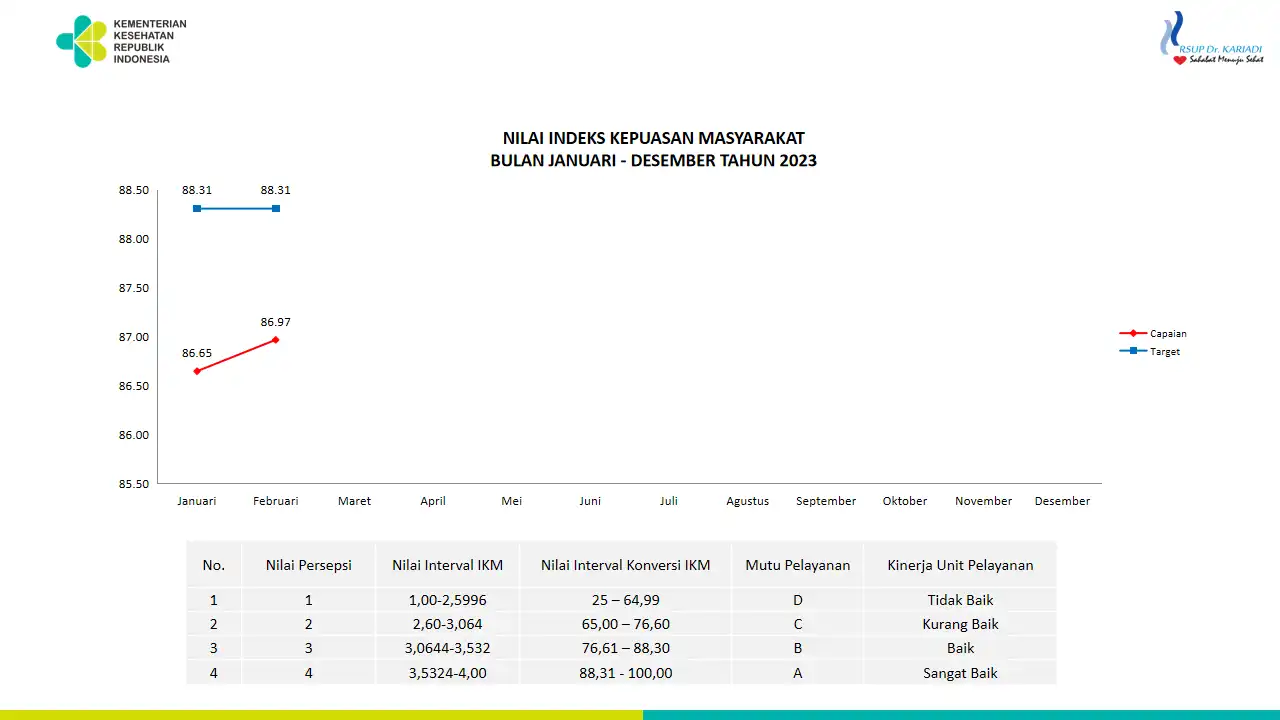Click the Nilai Interval Konversi IKM header
Viewport: 1280px width, 720px height.
tap(626, 565)
